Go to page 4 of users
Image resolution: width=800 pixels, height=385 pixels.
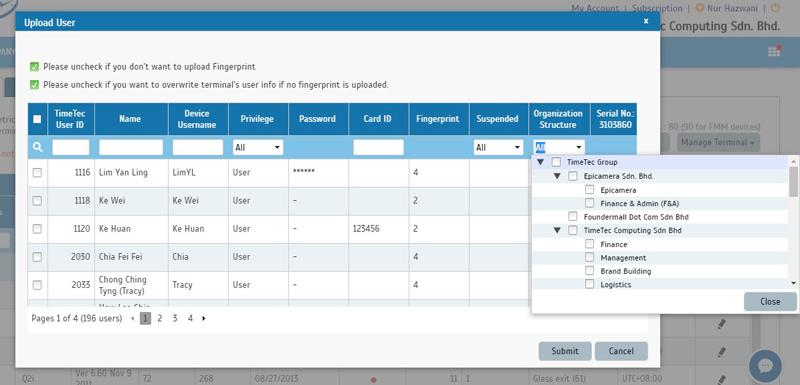pyautogui.click(x=190, y=318)
